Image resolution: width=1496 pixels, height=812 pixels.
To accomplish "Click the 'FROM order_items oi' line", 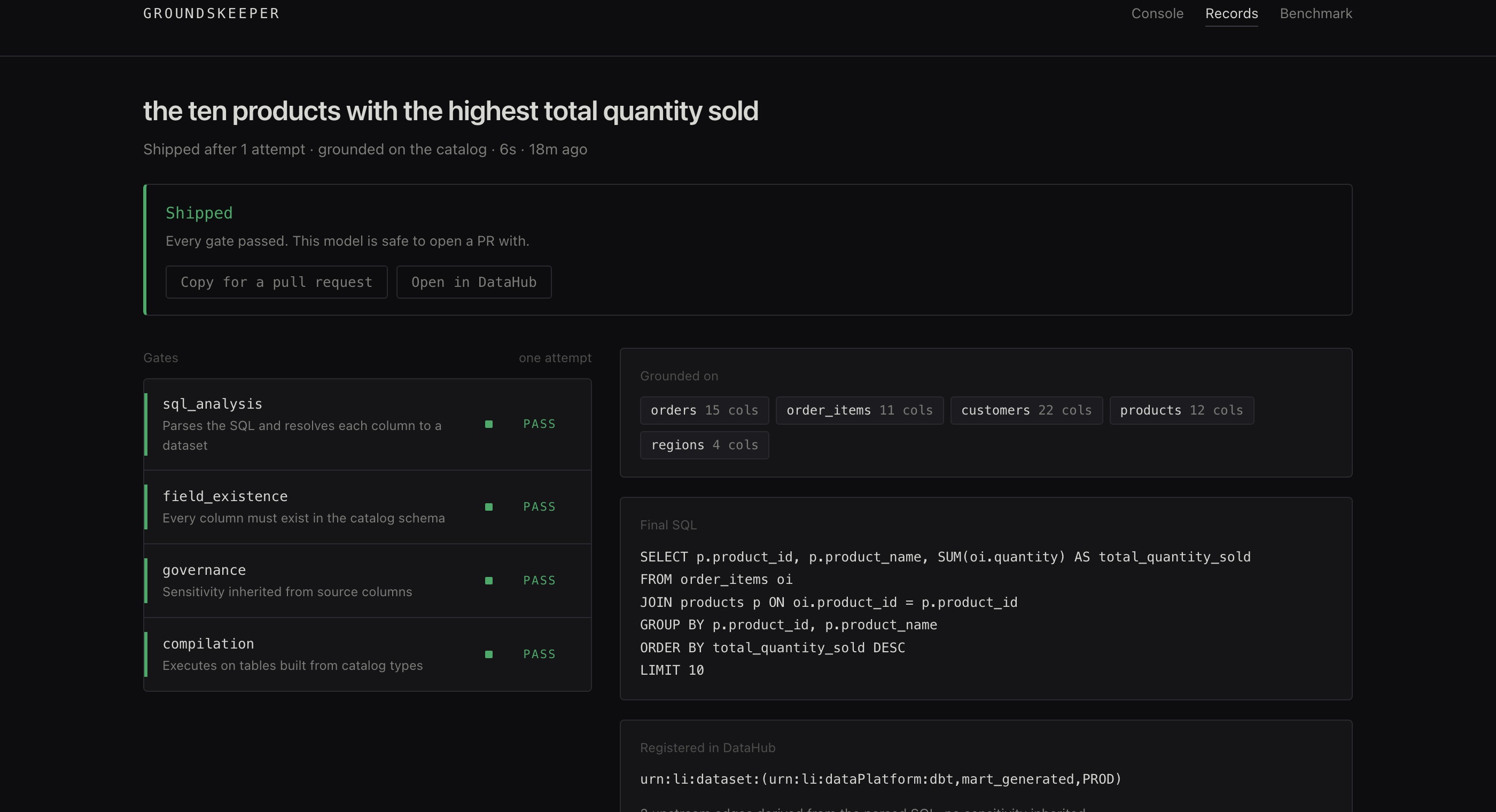I will (x=716, y=580).
